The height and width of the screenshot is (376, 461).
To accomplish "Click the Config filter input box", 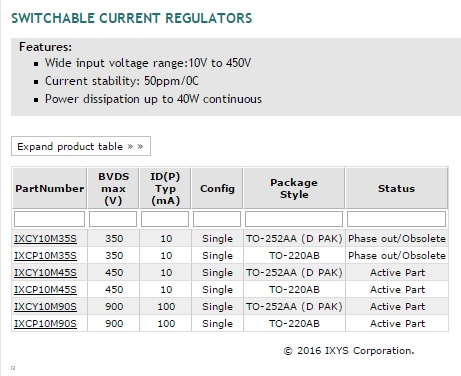I will tap(217, 219).
